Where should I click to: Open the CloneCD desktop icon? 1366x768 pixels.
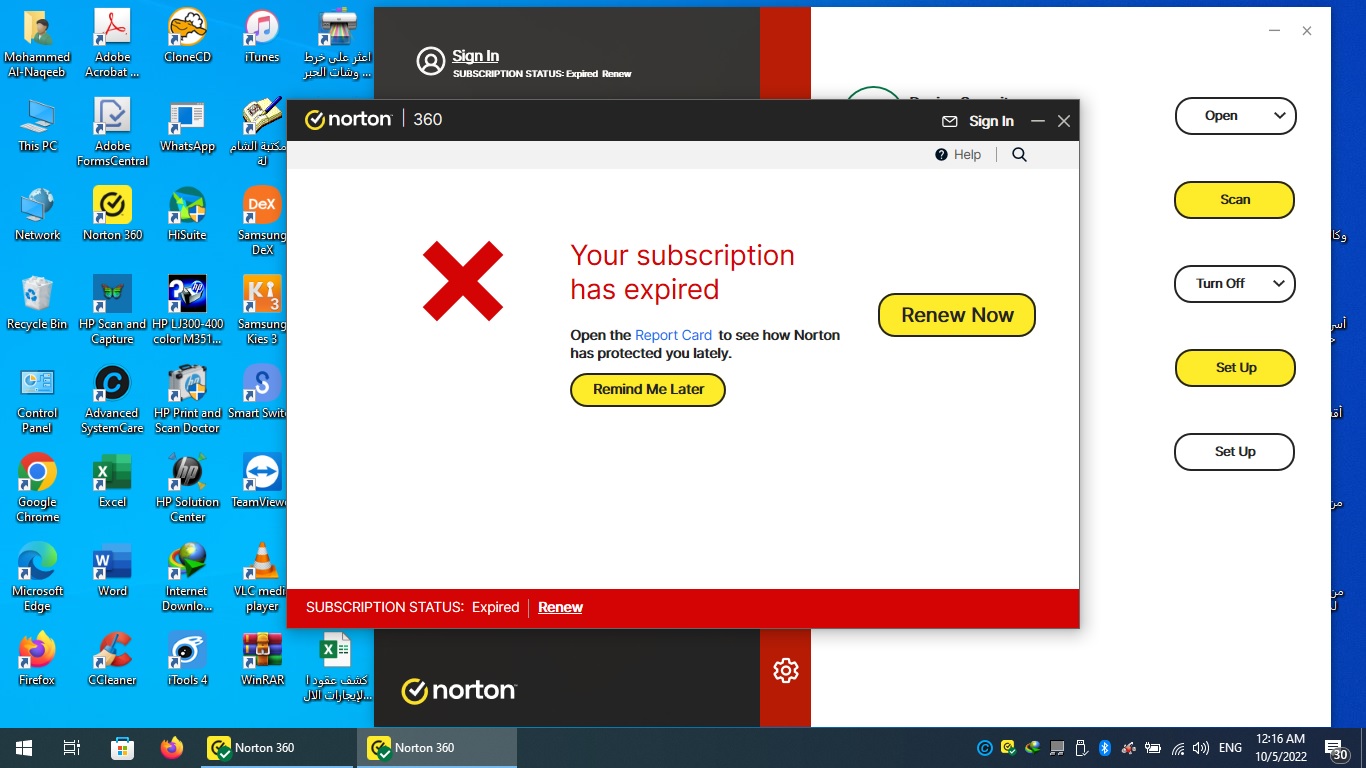187,35
